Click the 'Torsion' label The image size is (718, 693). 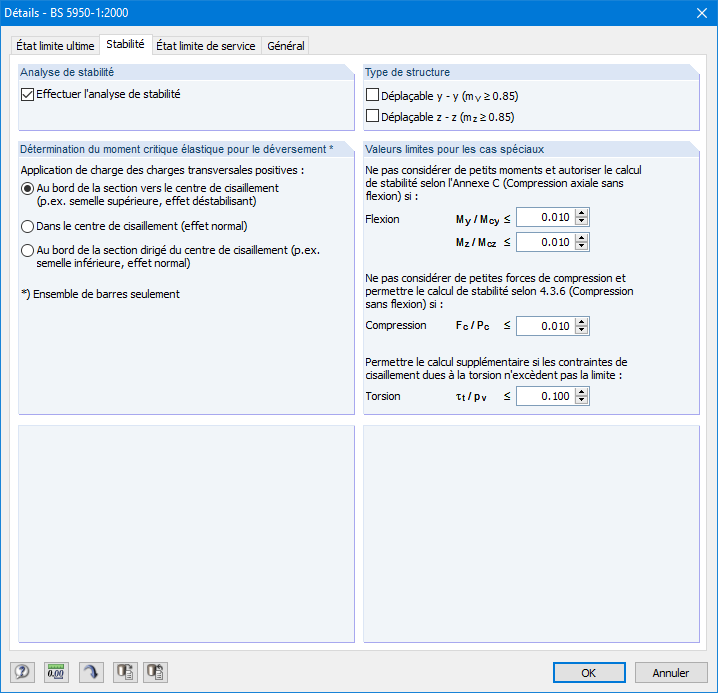383,396
